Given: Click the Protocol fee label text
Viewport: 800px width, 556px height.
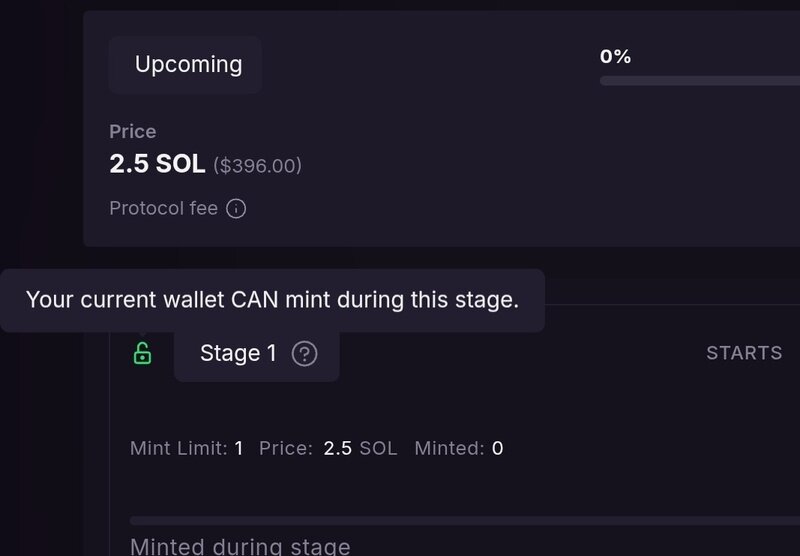Looking at the screenshot, I should [x=163, y=209].
